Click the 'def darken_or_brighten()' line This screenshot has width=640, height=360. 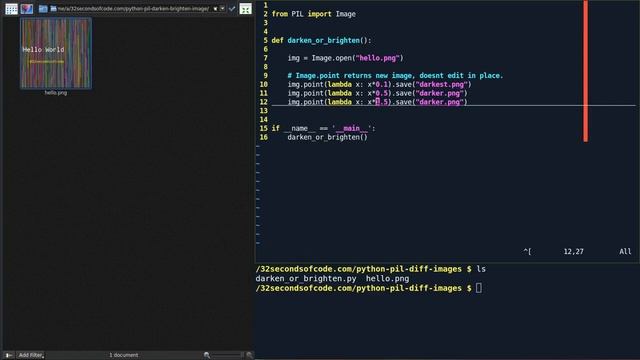pos(321,40)
